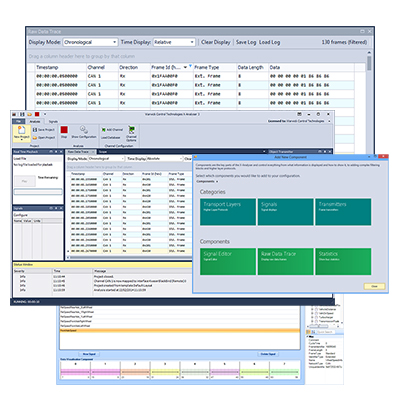400x400 pixels.
Task: Click the pink byte 0 data bar
Action: coord(75,372)
